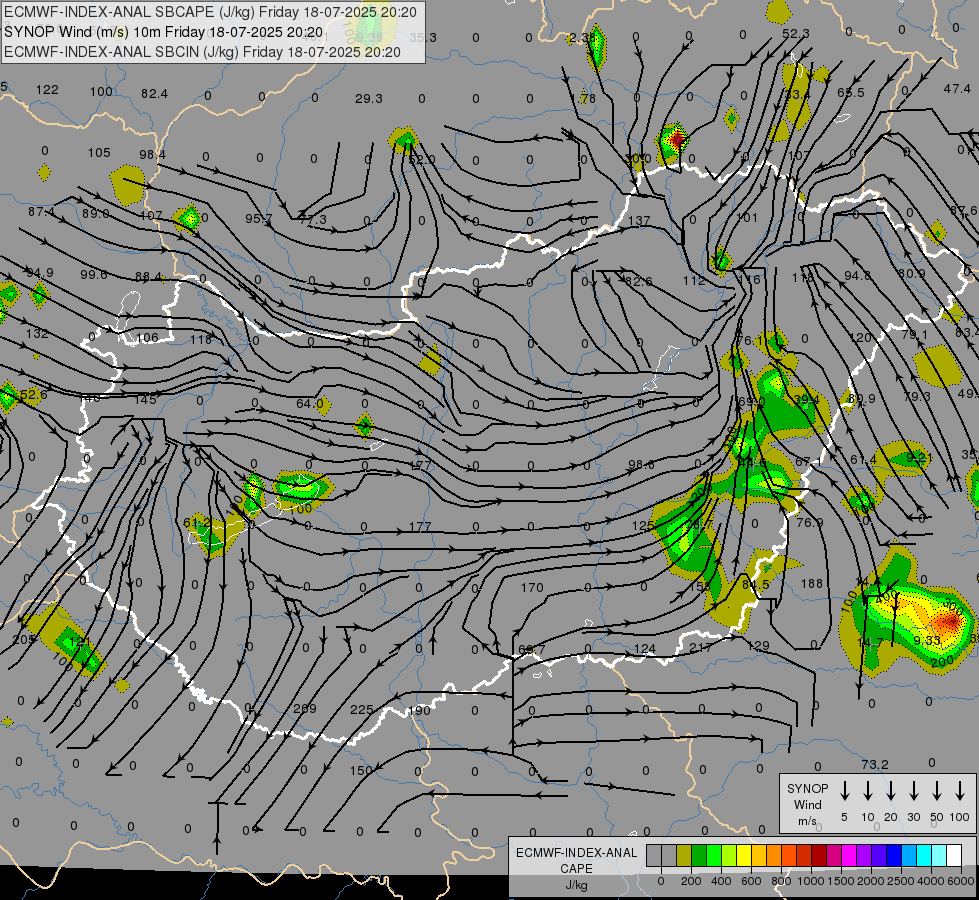This screenshot has width=979, height=900.
Task: Click the map value 82.6
Action: (638, 281)
